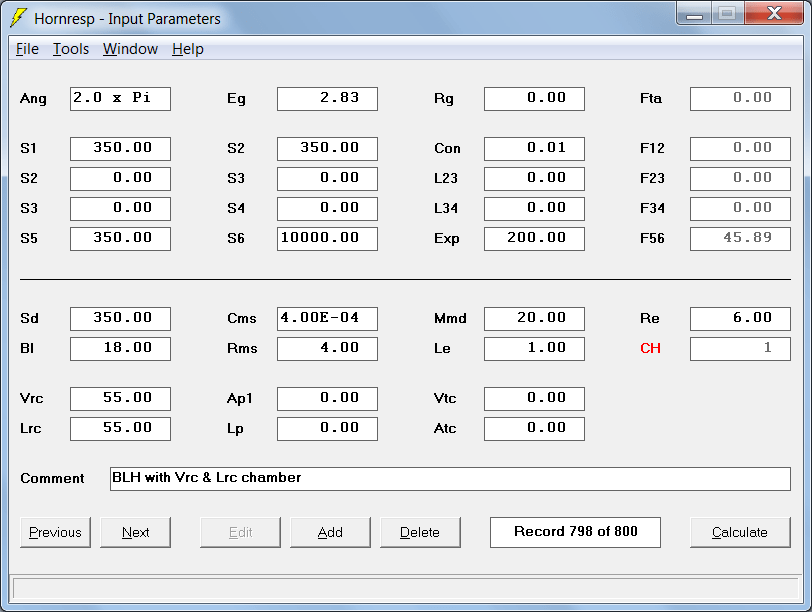The width and height of the screenshot is (812, 612).
Task: Select the Rms field with 4.00
Action: pyautogui.click(x=327, y=349)
